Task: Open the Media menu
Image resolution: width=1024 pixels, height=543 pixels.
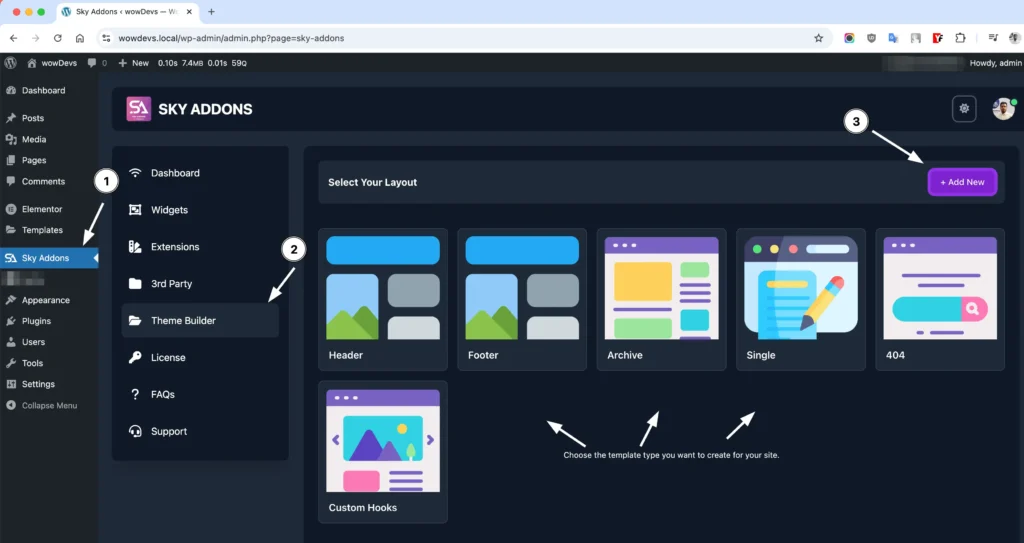Action: click(49, 139)
